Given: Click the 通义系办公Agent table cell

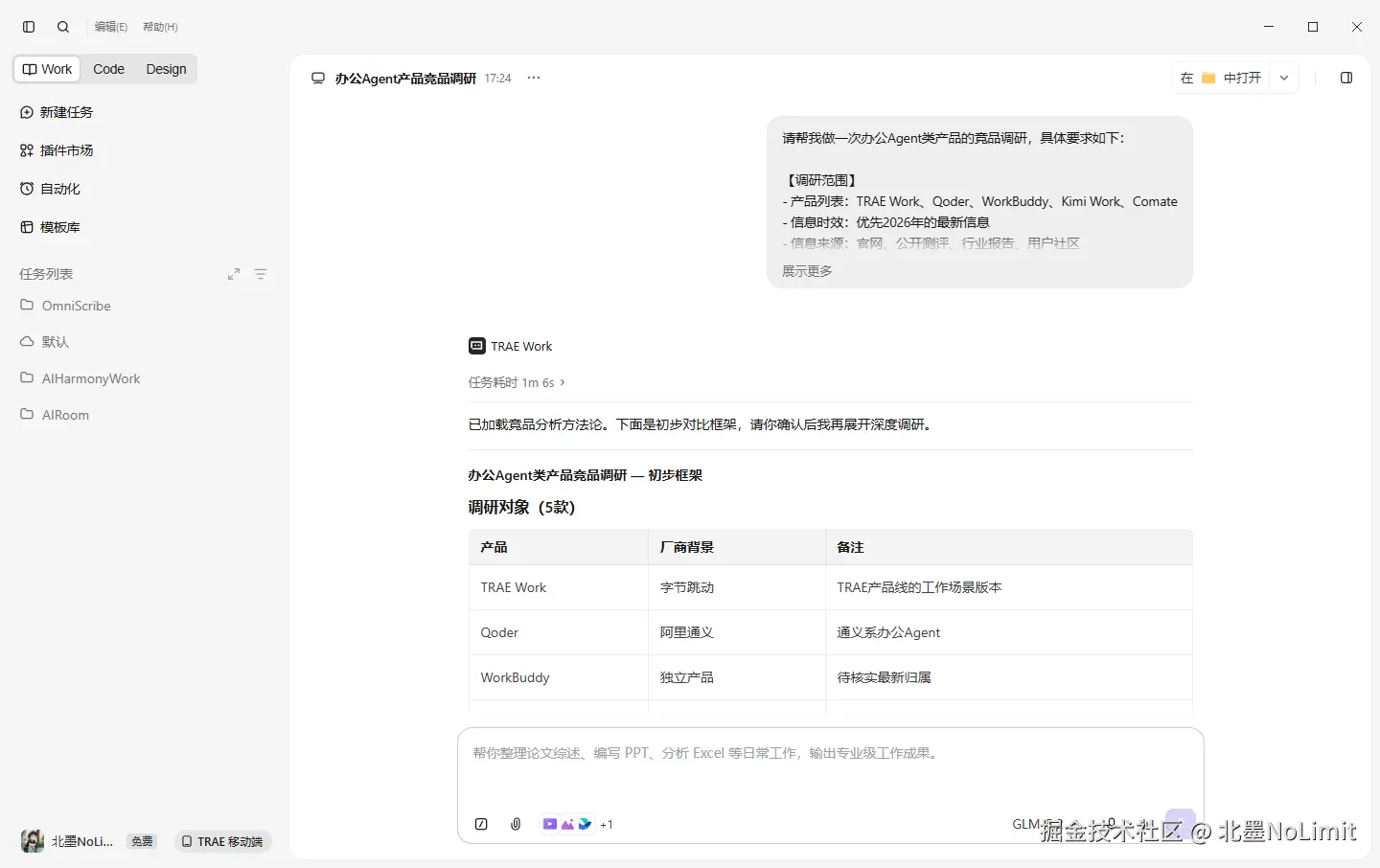Looking at the screenshot, I should point(1009,632).
